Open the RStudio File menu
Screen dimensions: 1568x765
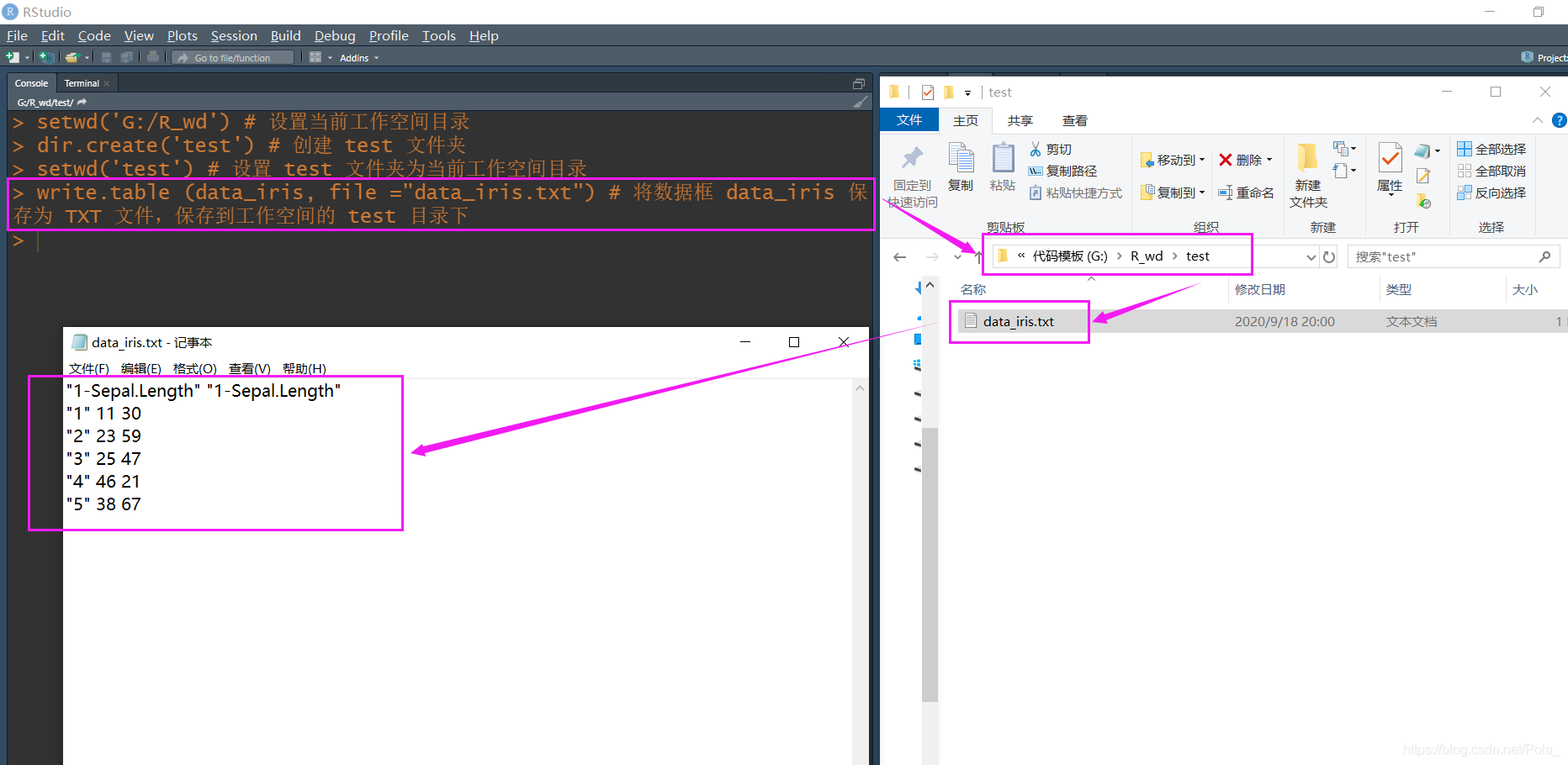tap(17, 35)
